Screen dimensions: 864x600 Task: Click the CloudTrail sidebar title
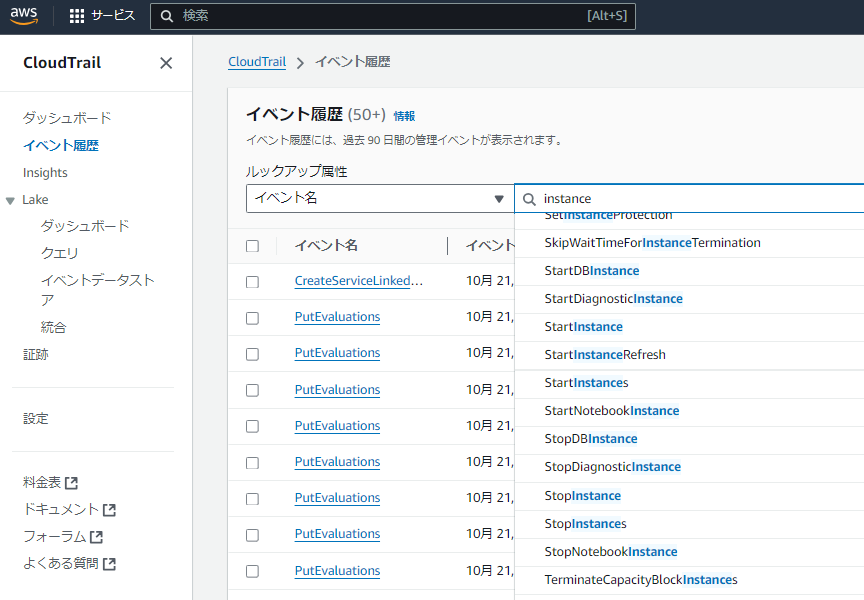point(62,63)
